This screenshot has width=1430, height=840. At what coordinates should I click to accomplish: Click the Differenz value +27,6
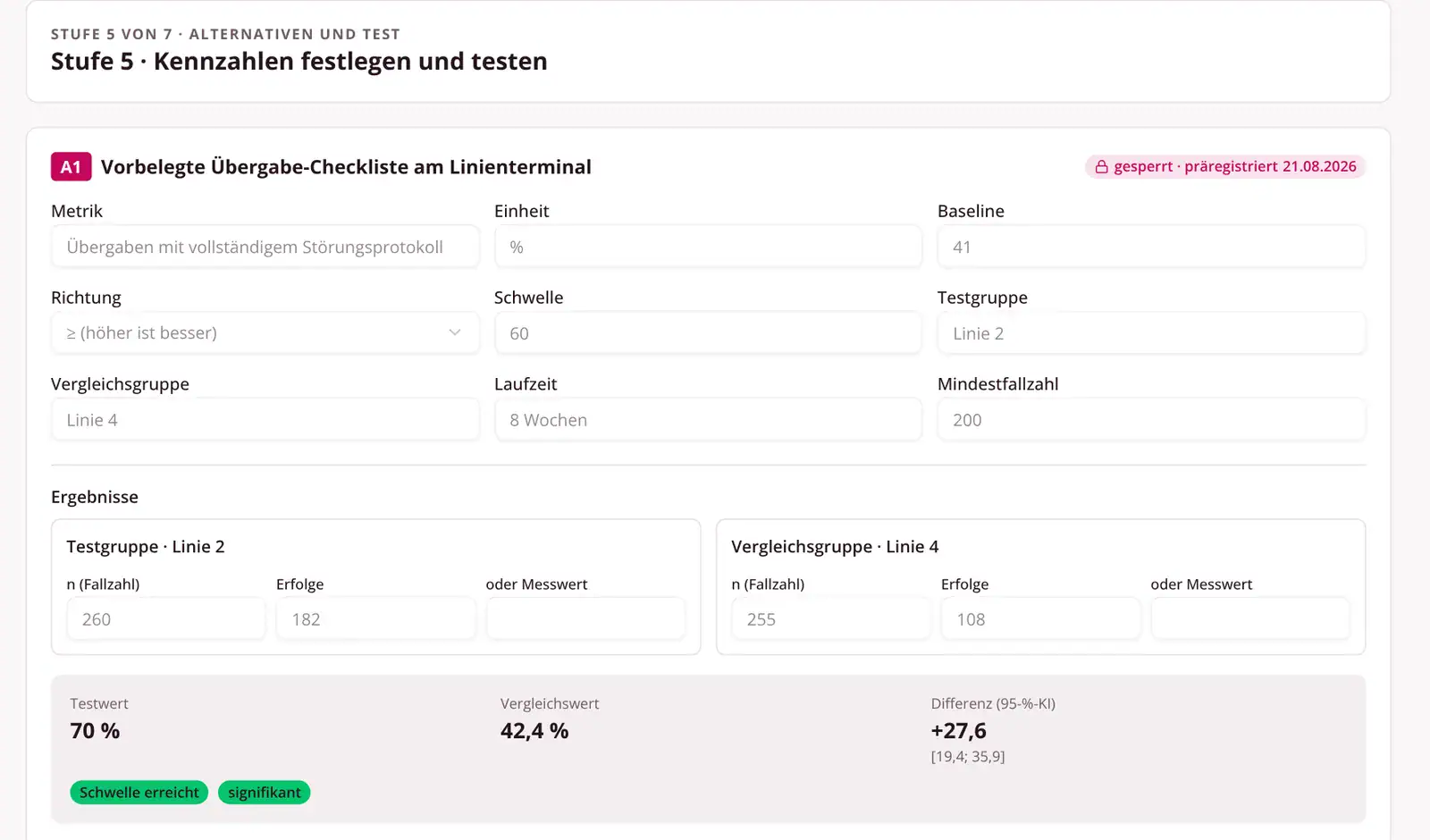[958, 731]
